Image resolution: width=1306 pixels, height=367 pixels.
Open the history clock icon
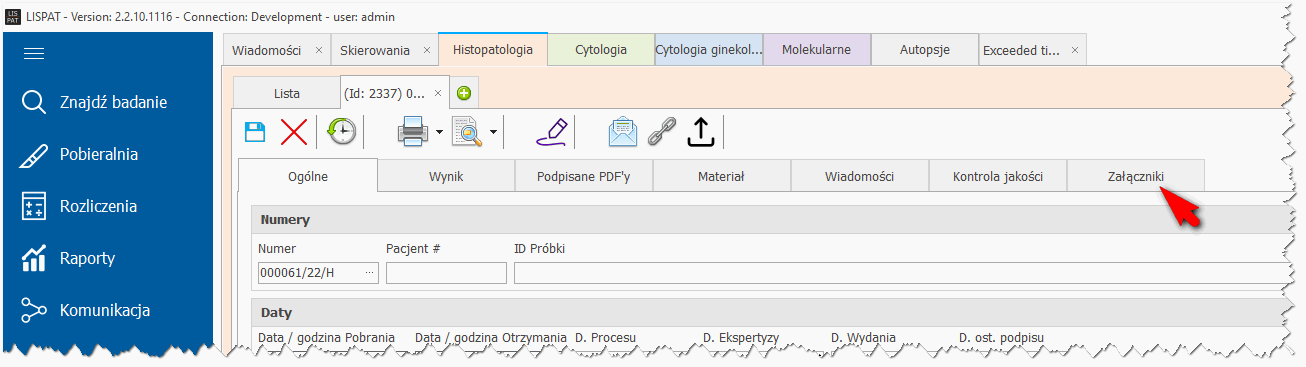pos(342,132)
